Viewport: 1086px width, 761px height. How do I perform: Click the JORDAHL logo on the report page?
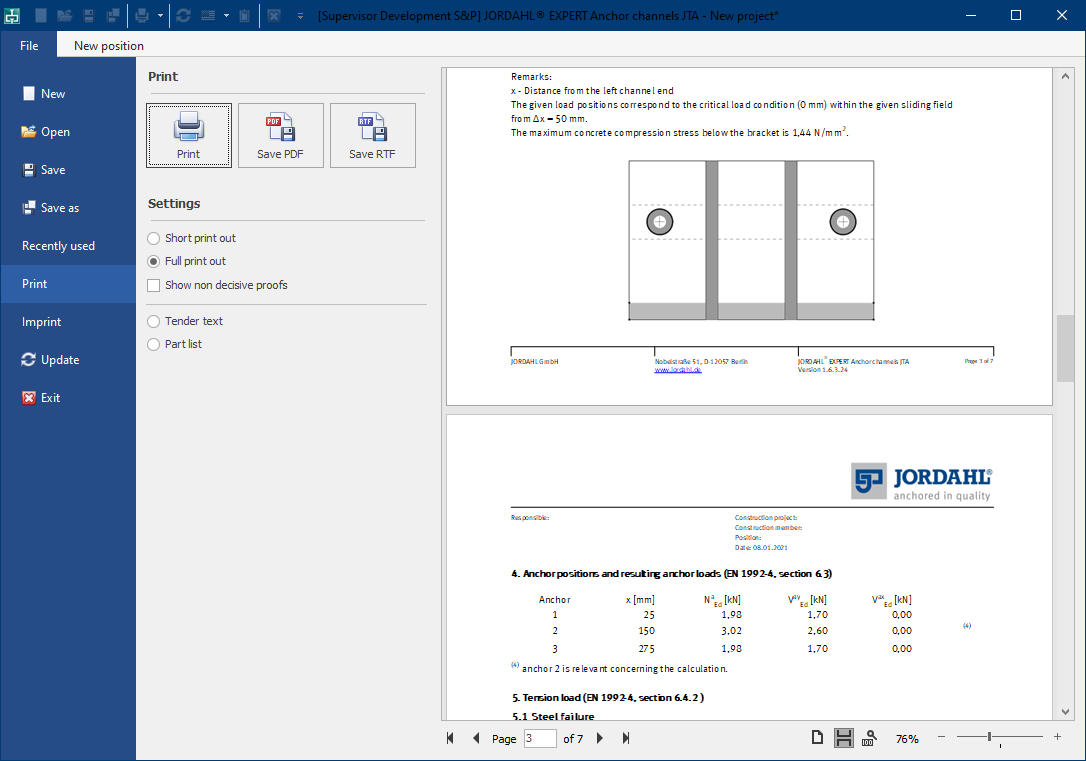pos(922,481)
